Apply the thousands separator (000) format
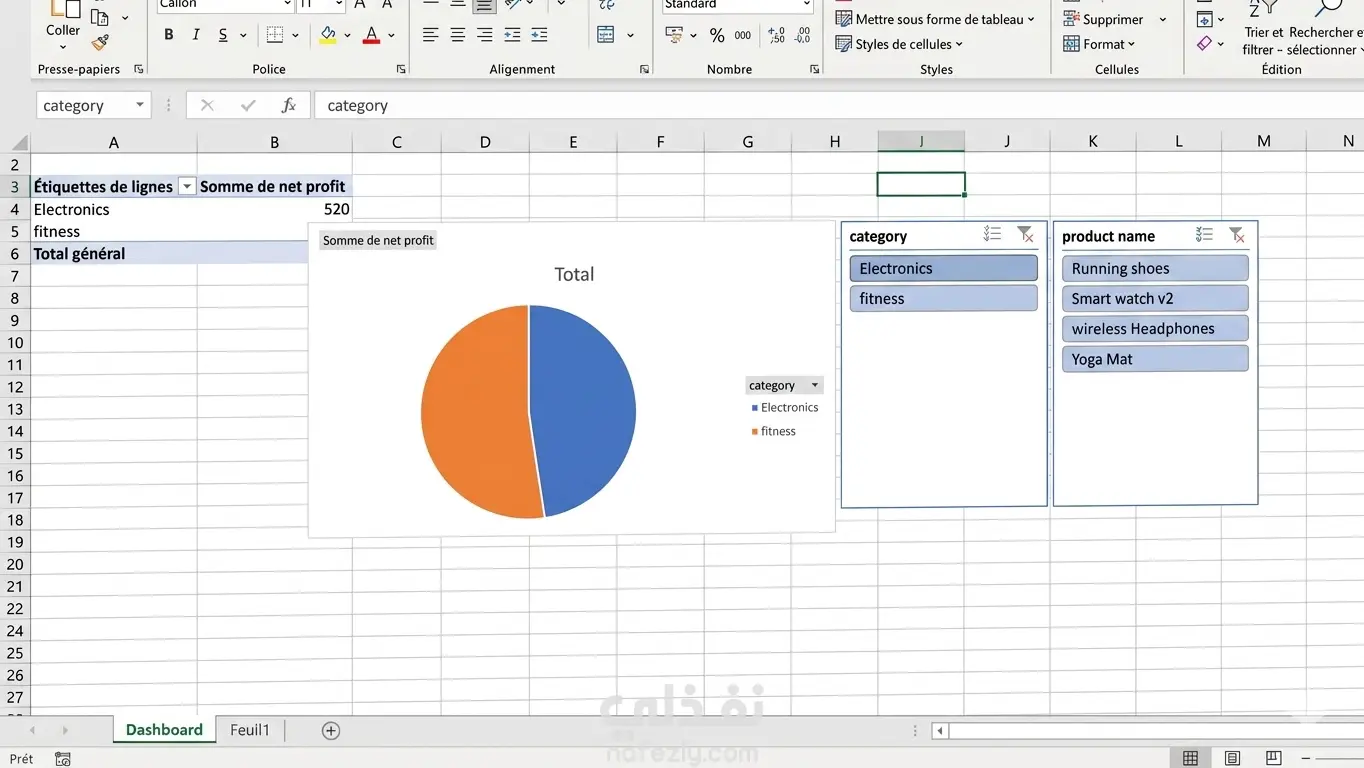This screenshot has height=768, width=1364. pos(743,35)
